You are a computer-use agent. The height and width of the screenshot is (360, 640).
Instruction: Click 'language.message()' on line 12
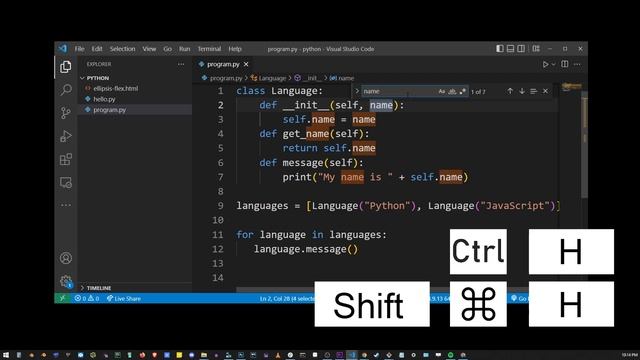coord(306,249)
